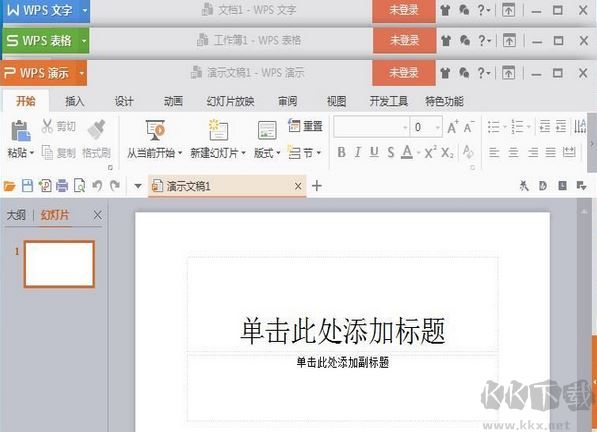The image size is (597, 432).
Task: Click the Export to PDF icon
Action: (x=45, y=186)
